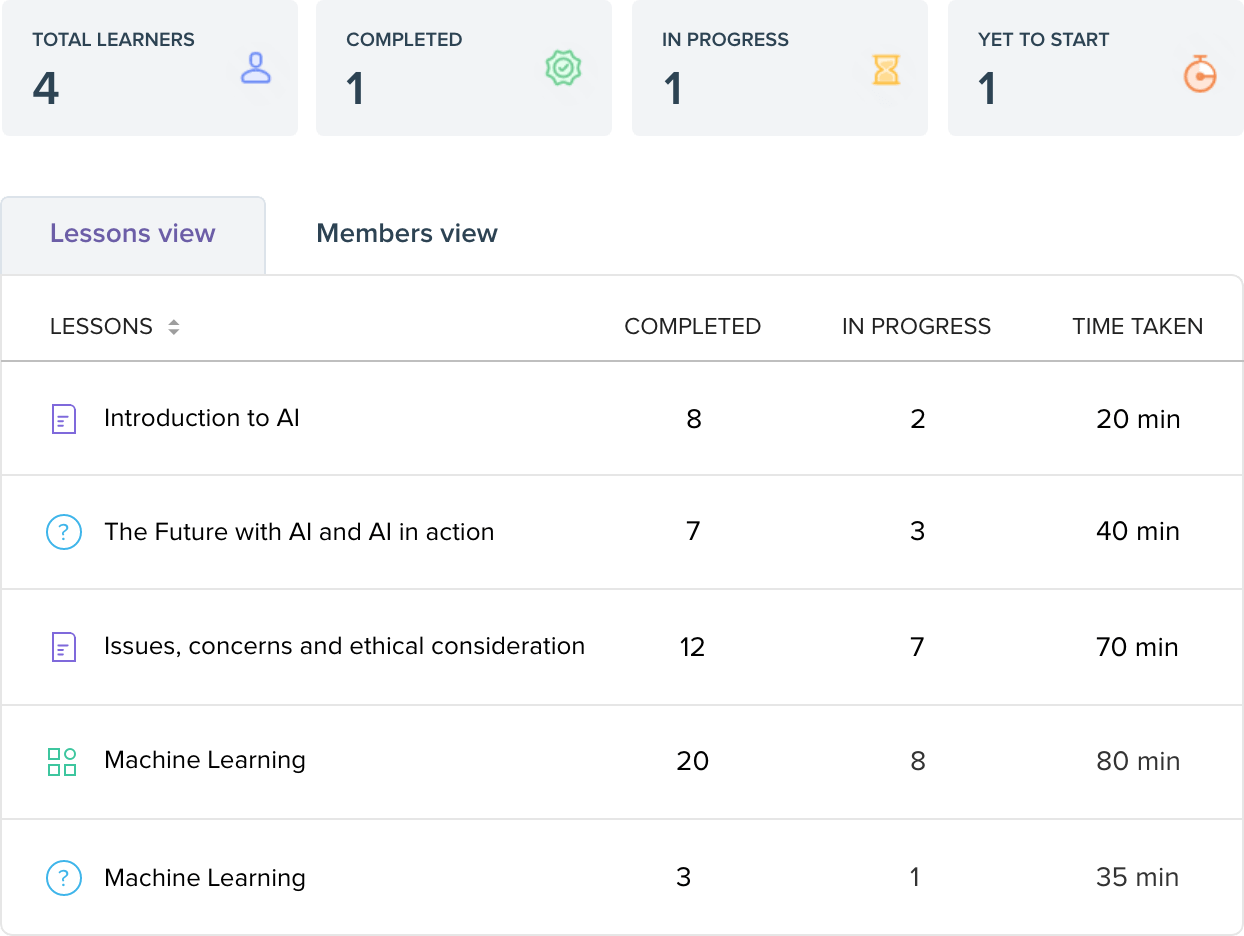Screen dimensions: 1244x936
Task: Click the 80 min time taken value
Action: point(1137,761)
